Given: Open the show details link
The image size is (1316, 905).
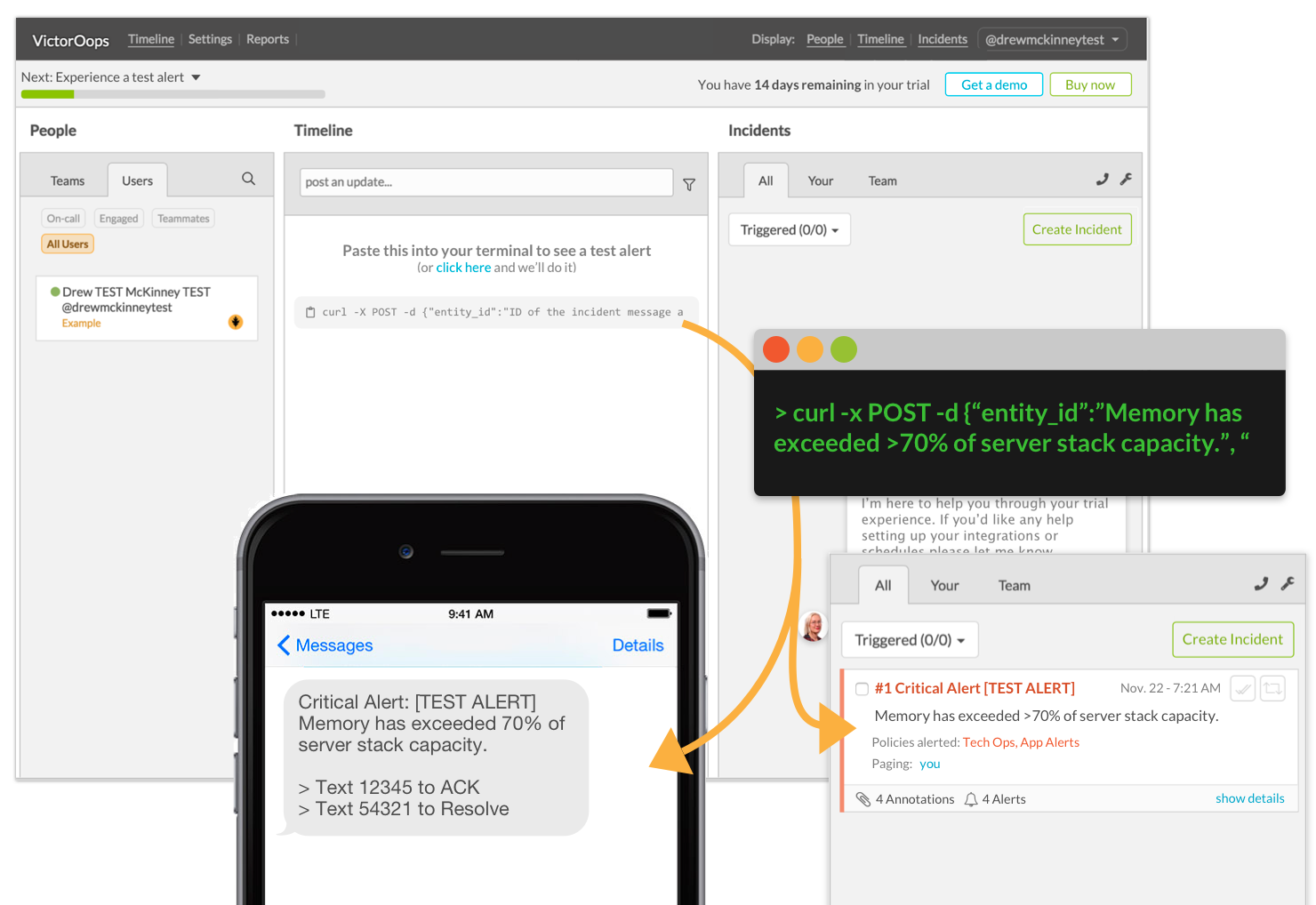Looking at the screenshot, I should point(1249,798).
